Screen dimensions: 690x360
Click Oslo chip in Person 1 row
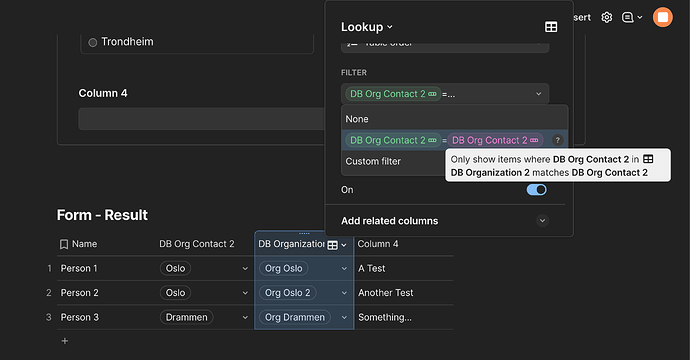[x=175, y=268]
